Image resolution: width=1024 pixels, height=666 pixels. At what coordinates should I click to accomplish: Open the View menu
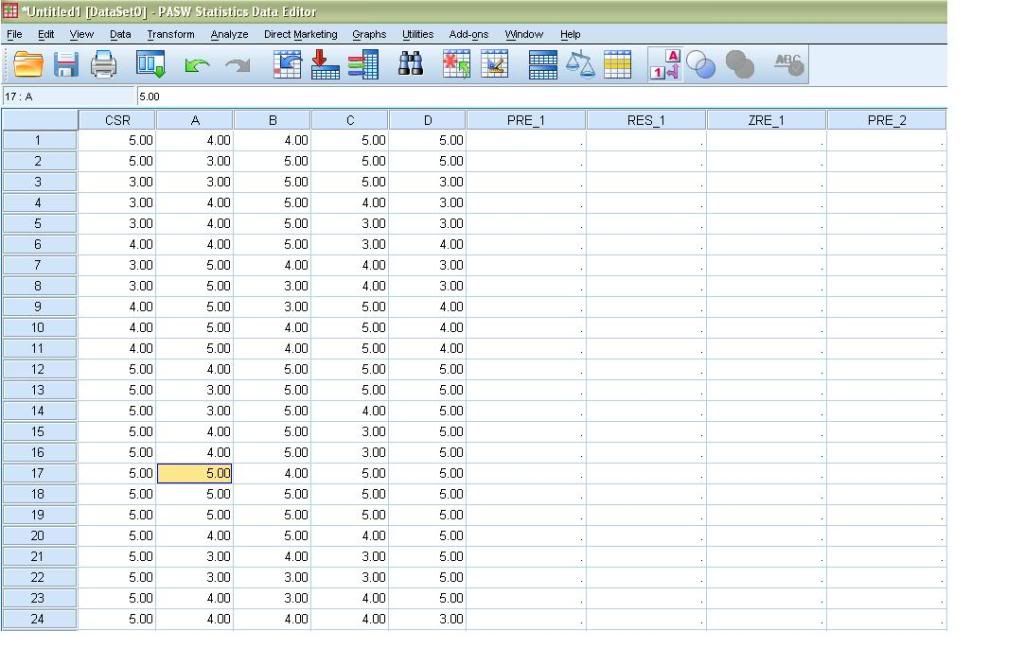[82, 35]
